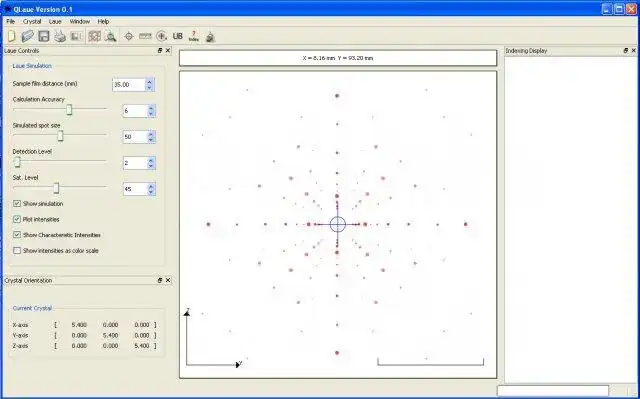Click the greyed icon right of Print
This screenshot has height=399, width=640.
[76, 36]
